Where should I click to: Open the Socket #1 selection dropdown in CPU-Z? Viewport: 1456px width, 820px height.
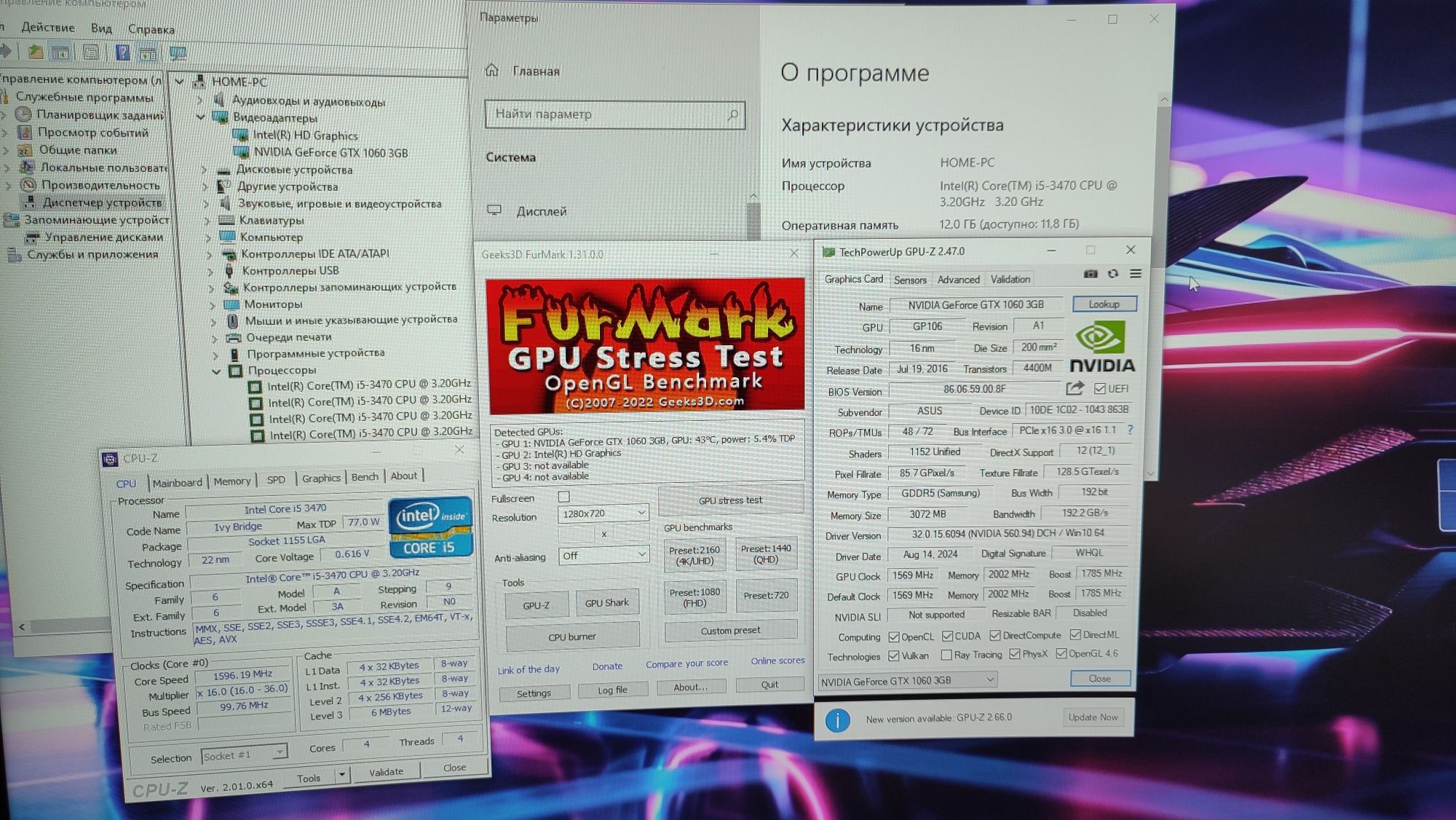click(244, 754)
